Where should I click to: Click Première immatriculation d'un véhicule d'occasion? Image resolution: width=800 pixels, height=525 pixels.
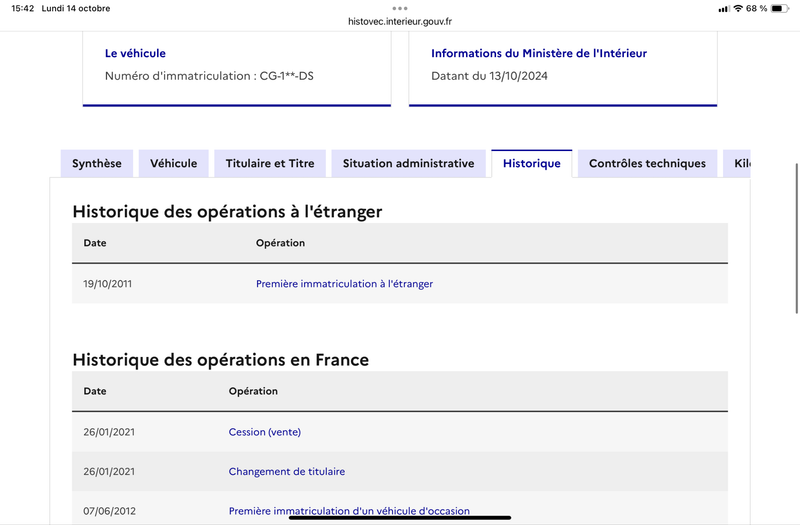tap(349, 511)
